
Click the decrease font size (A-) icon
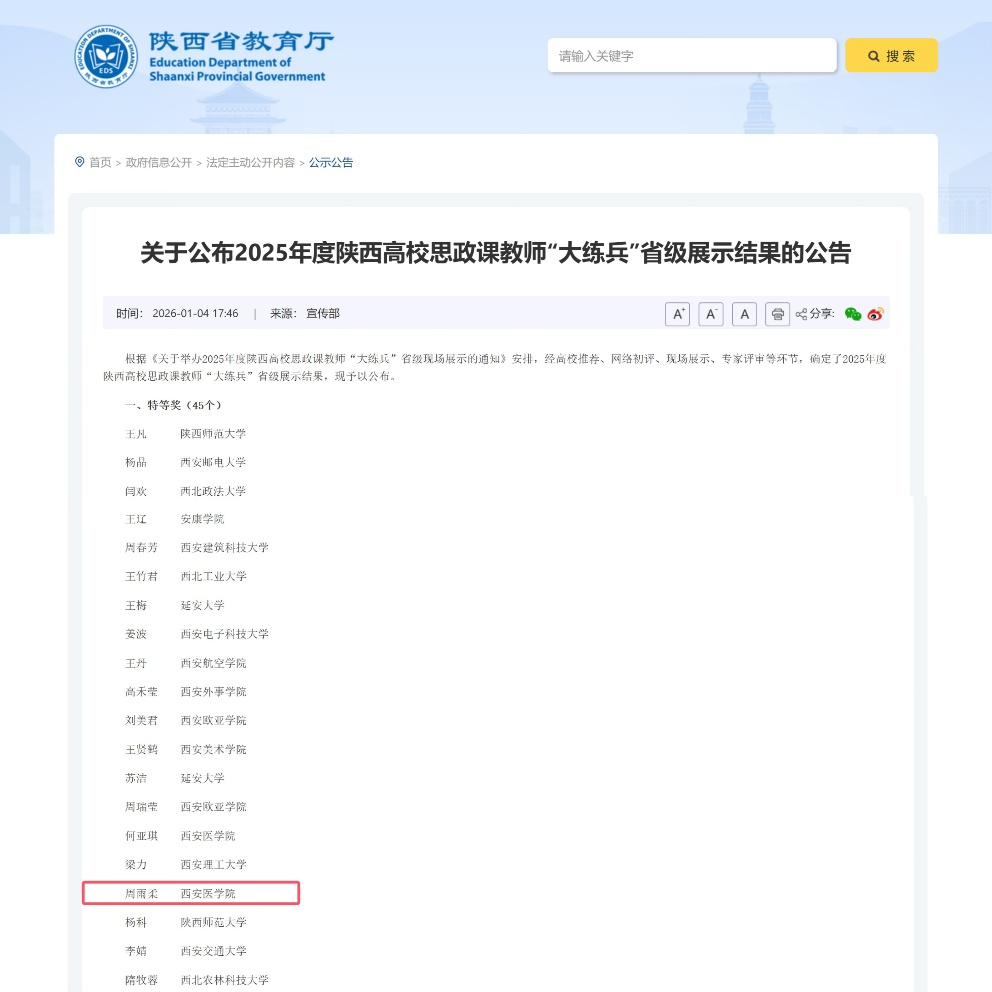pyautogui.click(x=711, y=314)
